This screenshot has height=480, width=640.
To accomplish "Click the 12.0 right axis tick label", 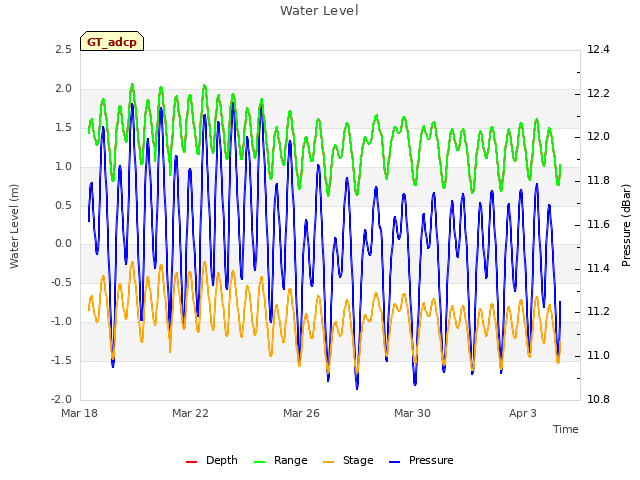I will tap(598, 137).
